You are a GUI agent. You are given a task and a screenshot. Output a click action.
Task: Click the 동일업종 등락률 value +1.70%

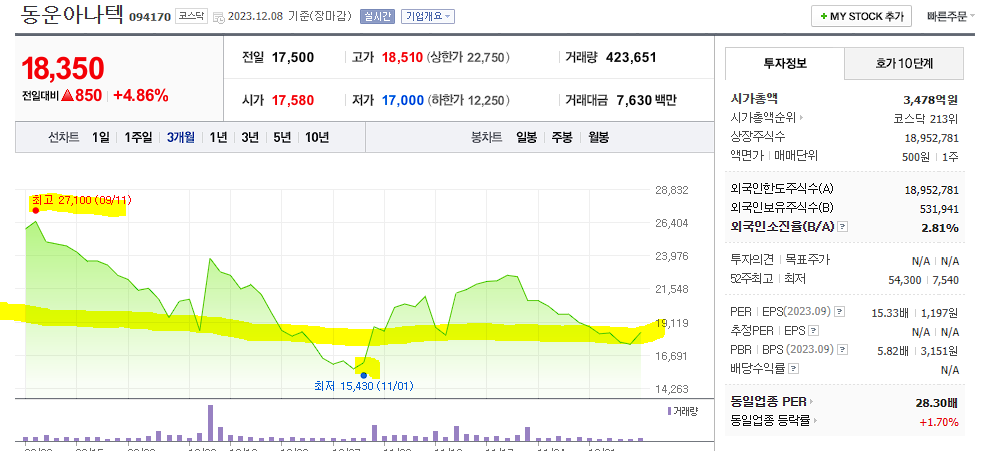[x=939, y=421]
